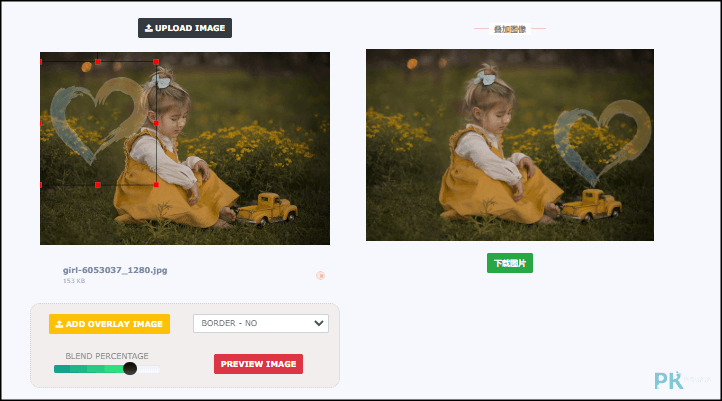Click the girl-6053037_1280.jpg file name
Screen dimensions: 722x401
click(x=115, y=270)
